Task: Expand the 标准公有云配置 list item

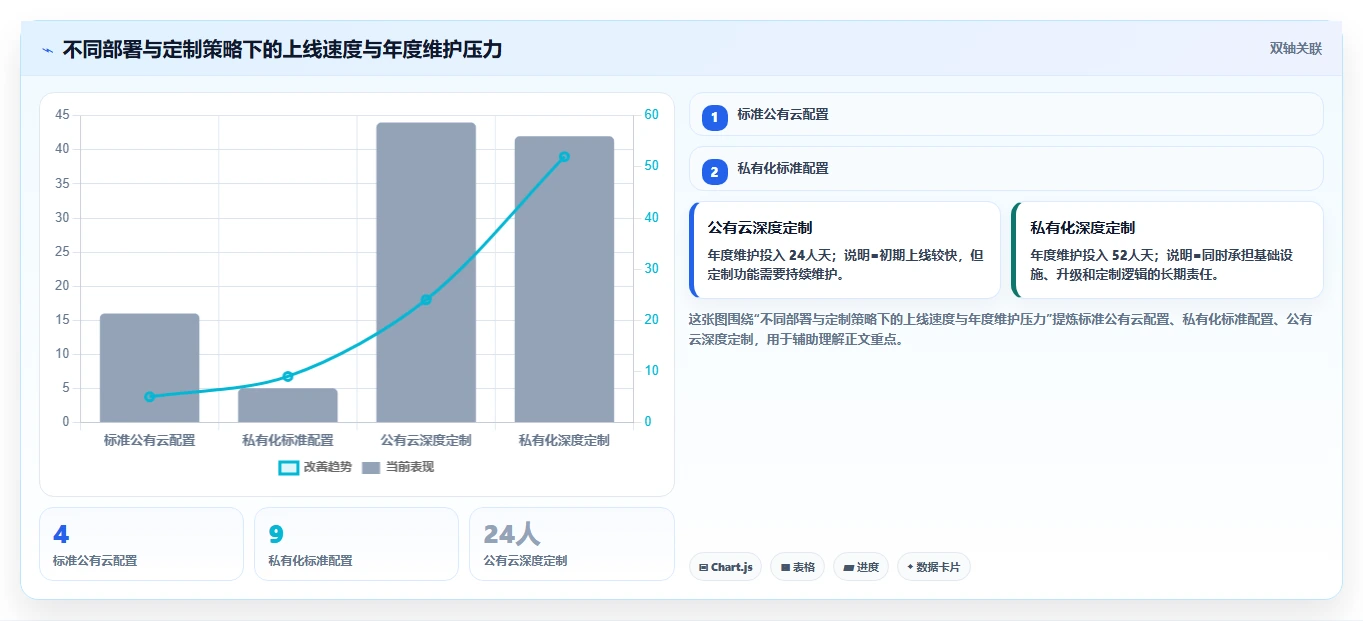Action: click(1006, 114)
